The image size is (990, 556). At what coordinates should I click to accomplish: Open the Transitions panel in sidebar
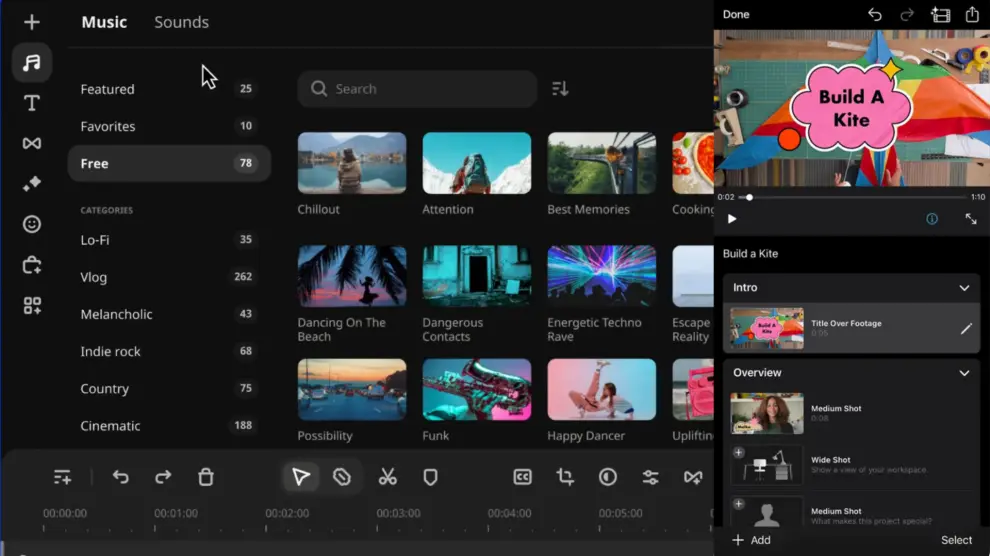coord(32,143)
